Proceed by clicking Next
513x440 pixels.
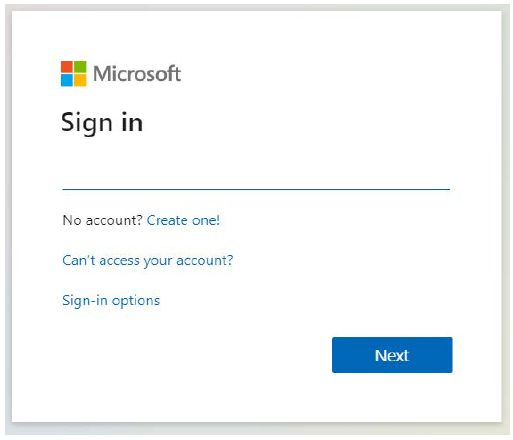tap(392, 355)
